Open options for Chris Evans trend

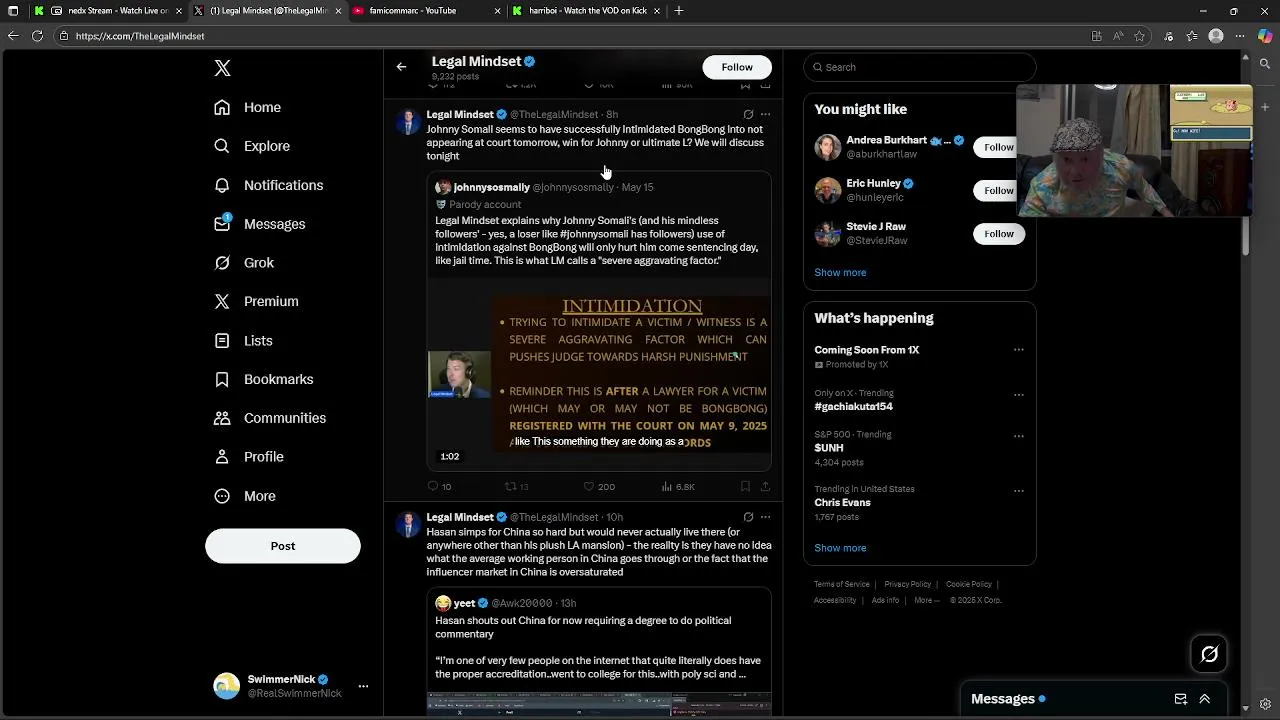tap(1018, 491)
